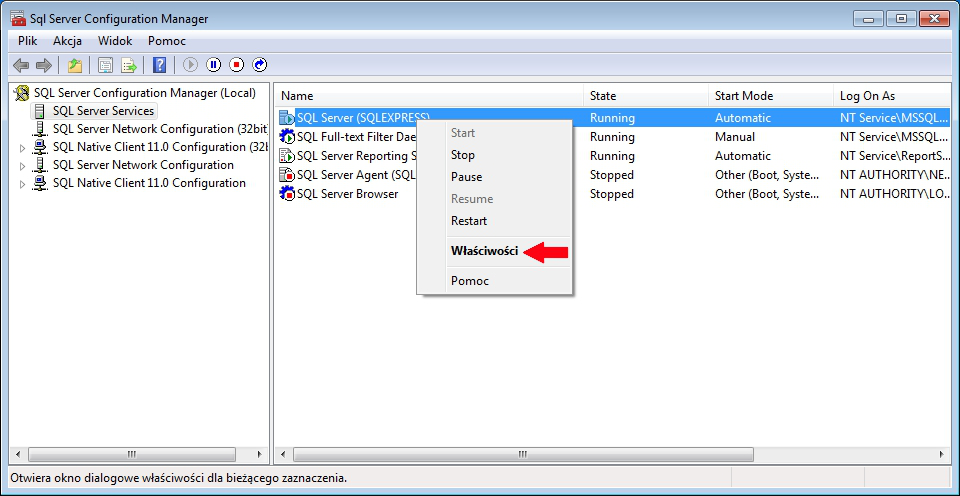Minimize the Configuration Manager window

(x=869, y=18)
